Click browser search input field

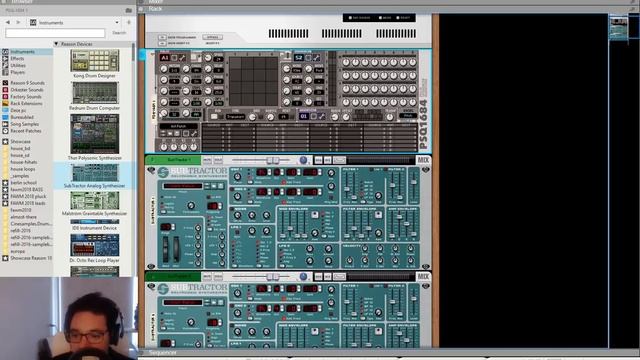click(x=55, y=33)
